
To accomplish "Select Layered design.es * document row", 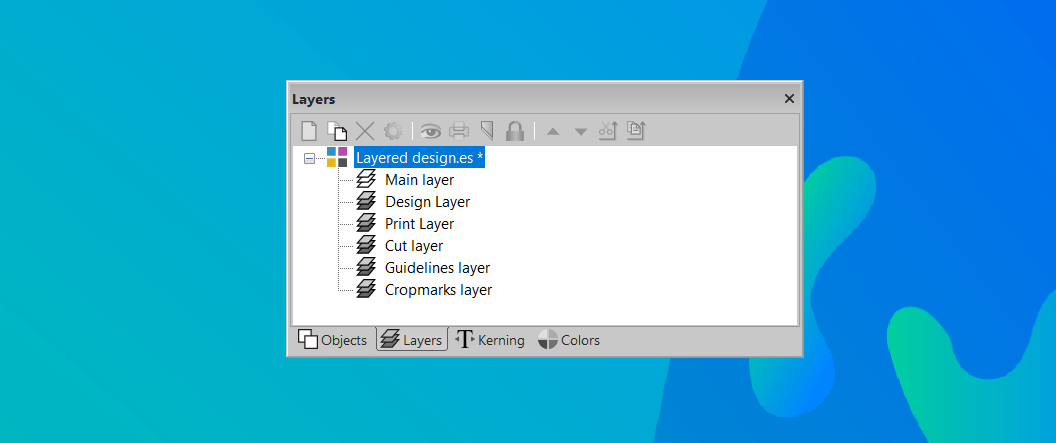I will [420, 159].
